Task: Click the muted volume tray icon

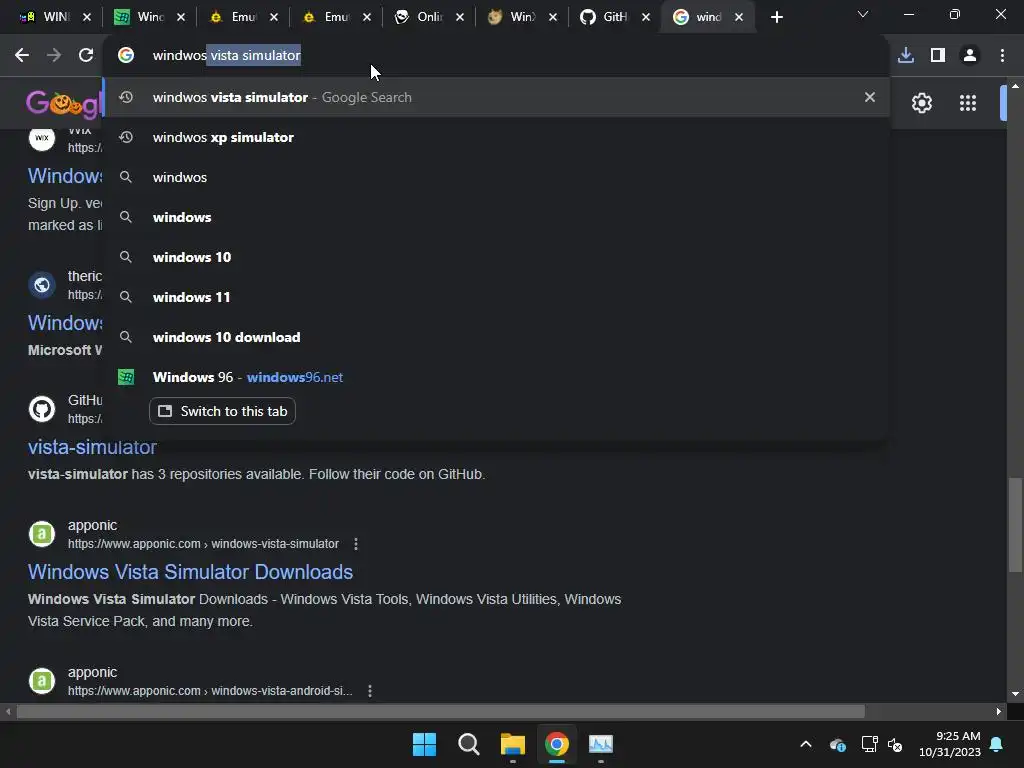Action: (895, 744)
